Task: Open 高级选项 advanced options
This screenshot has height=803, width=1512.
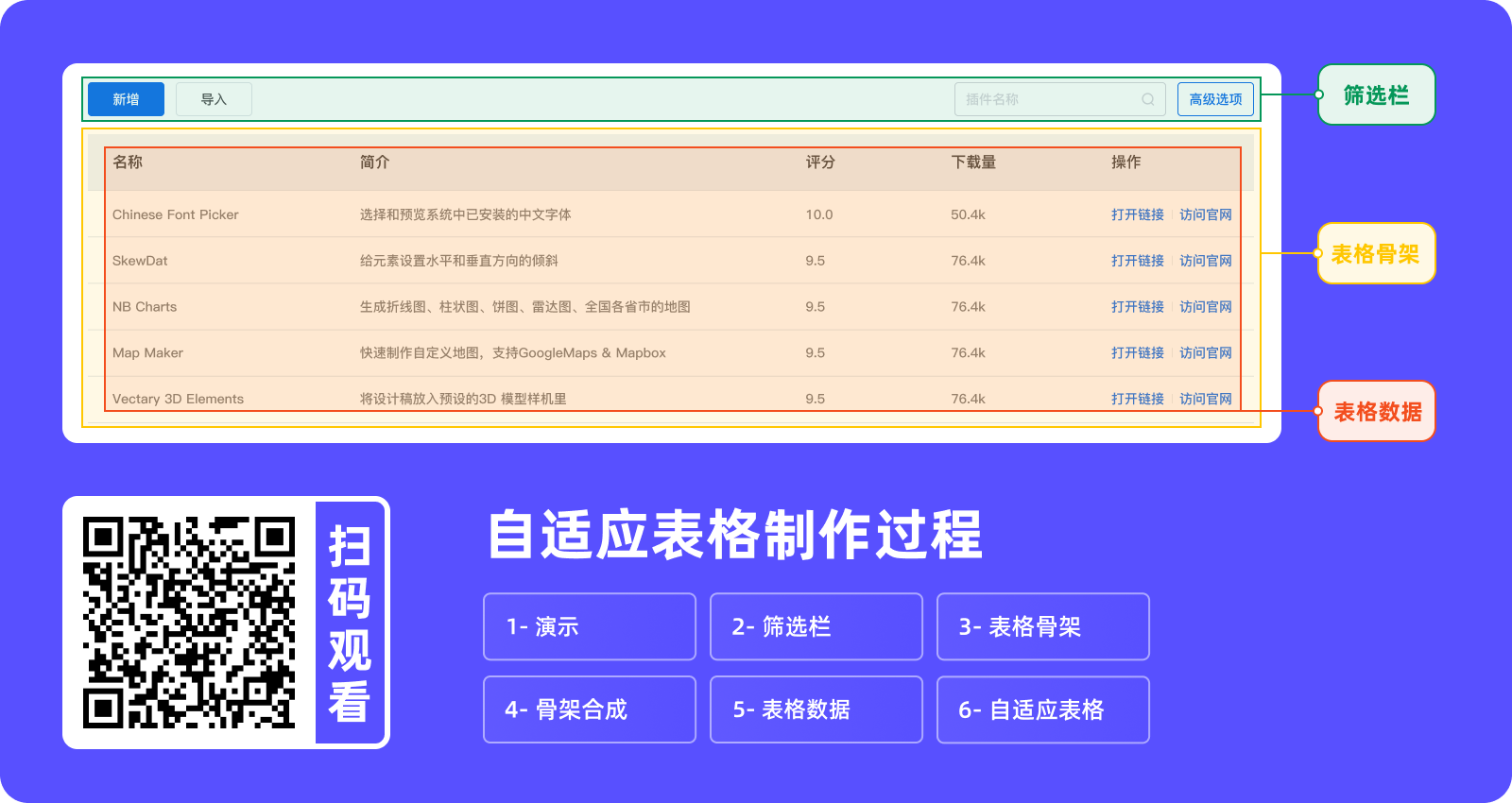Action: 1215,99
